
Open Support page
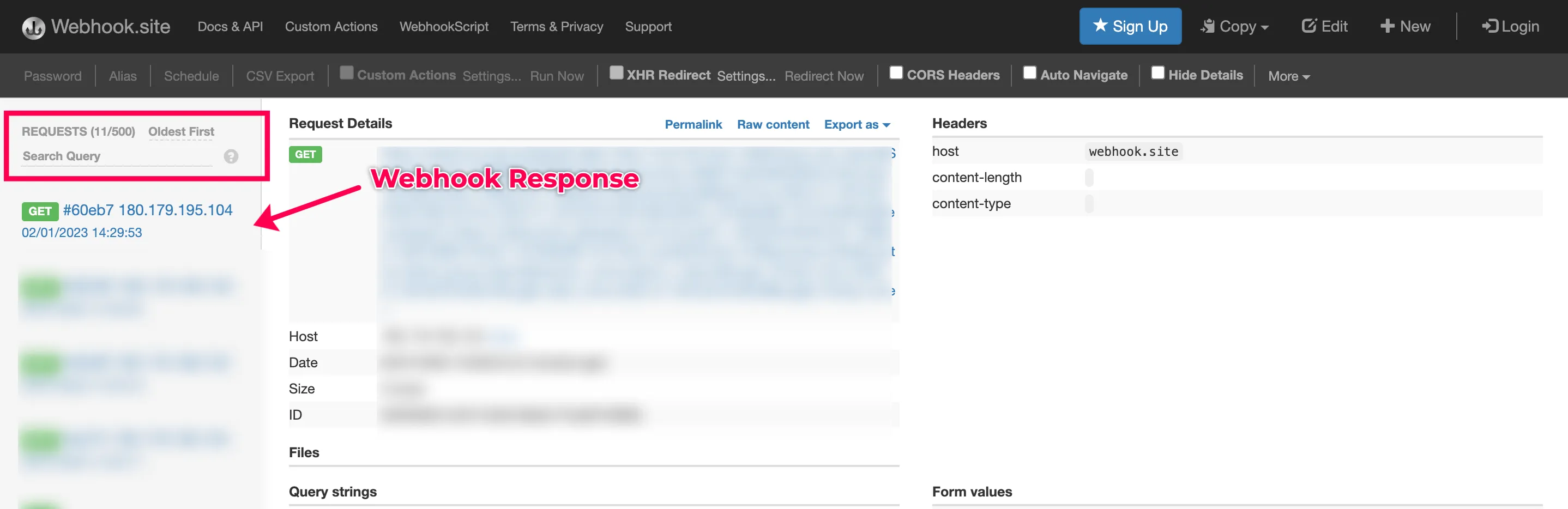(x=648, y=26)
